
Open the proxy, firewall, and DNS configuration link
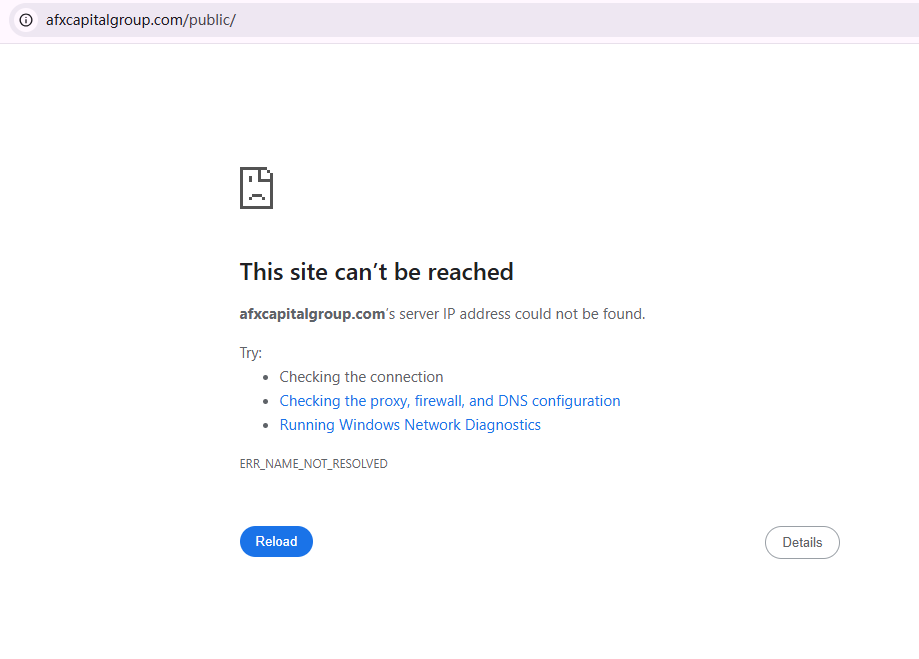tap(449, 401)
